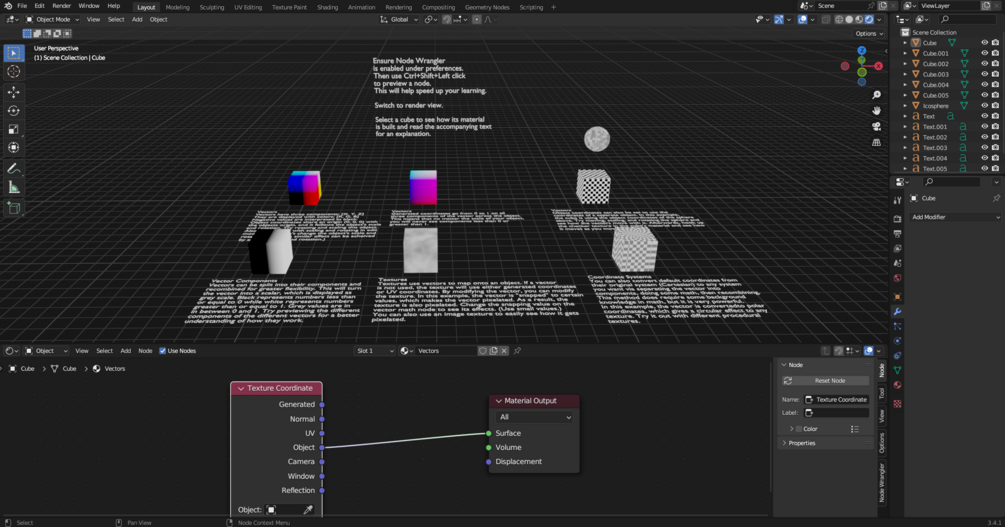
Task: Open the node editor Add menu
Action: coord(126,351)
